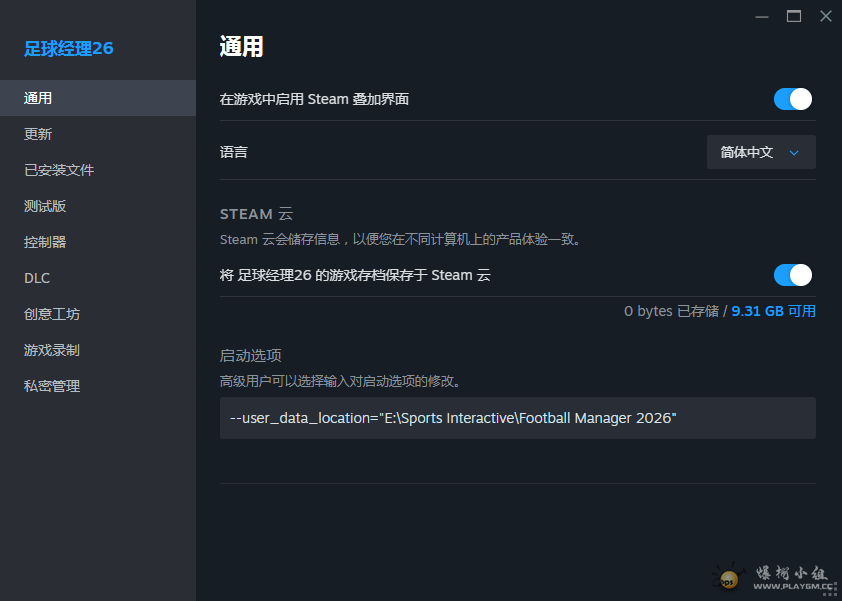
Task: Click the launch options text field
Action: (517, 418)
